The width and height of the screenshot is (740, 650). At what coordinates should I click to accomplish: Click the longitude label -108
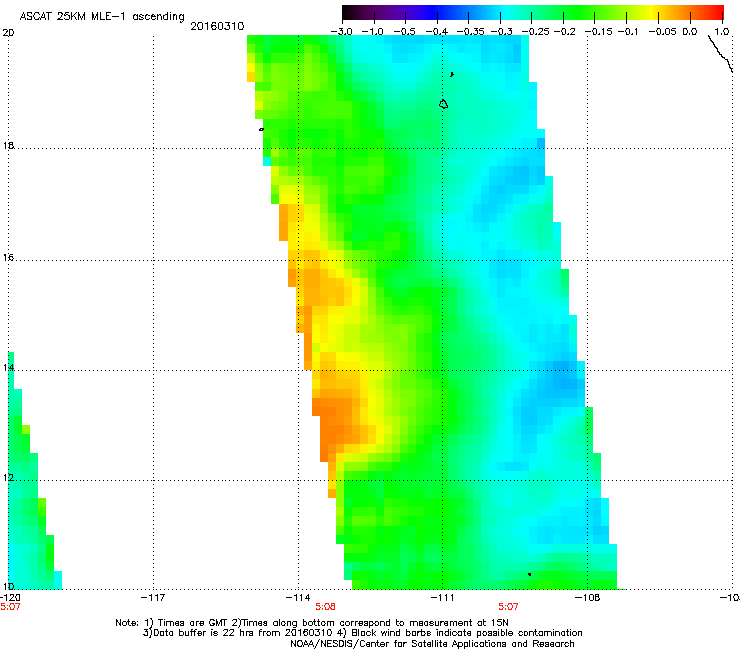coord(588,598)
